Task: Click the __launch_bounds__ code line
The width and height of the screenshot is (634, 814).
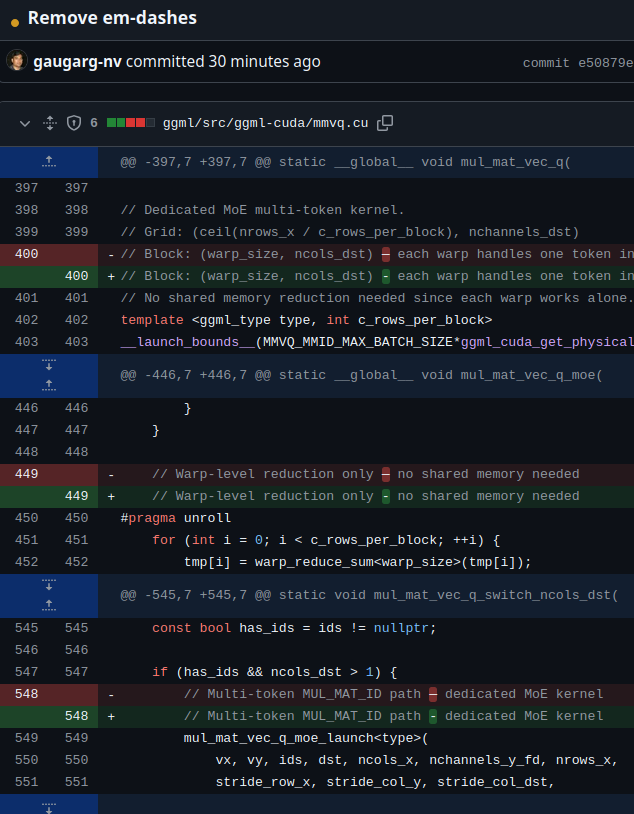Action: [377, 342]
